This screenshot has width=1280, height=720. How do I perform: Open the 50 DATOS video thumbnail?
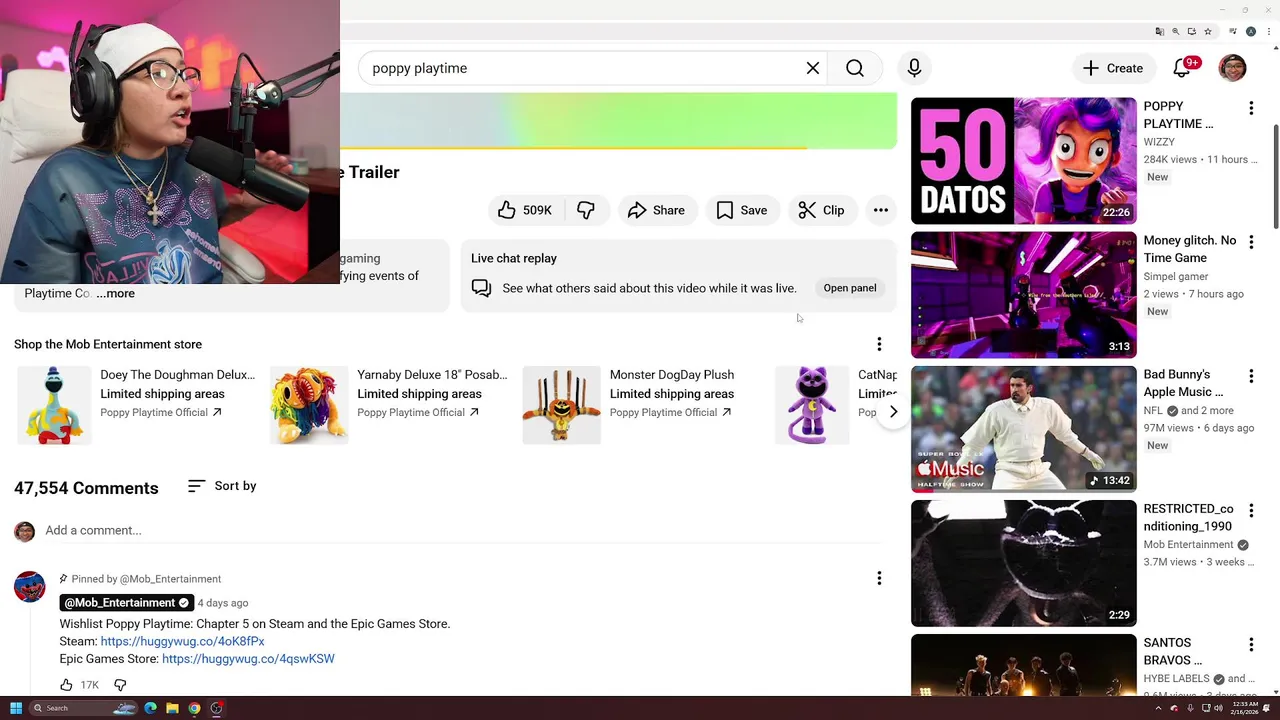1024,161
